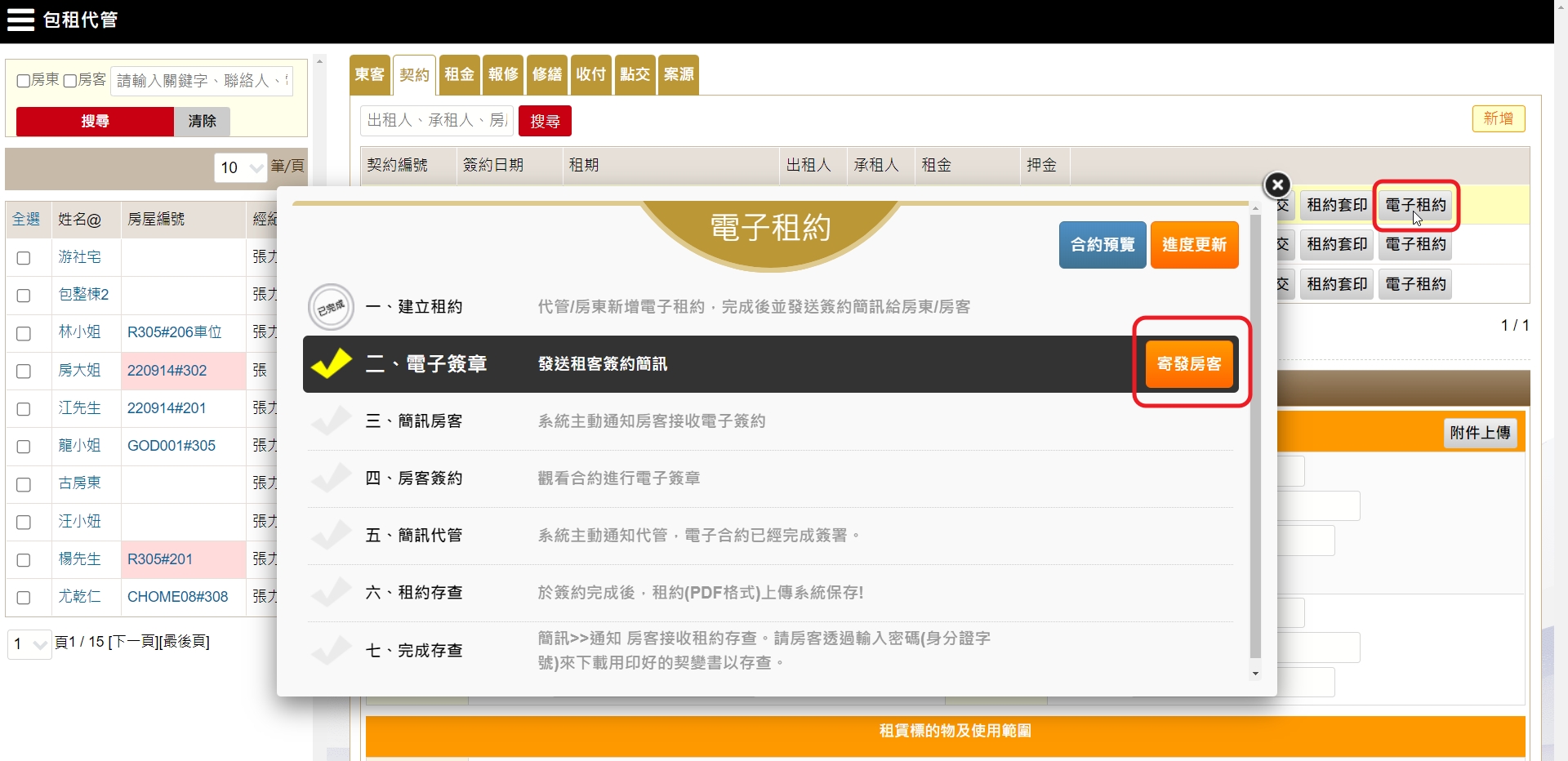Click the scroll-down arrow of the popup

pyautogui.click(x=1255, y=674)
